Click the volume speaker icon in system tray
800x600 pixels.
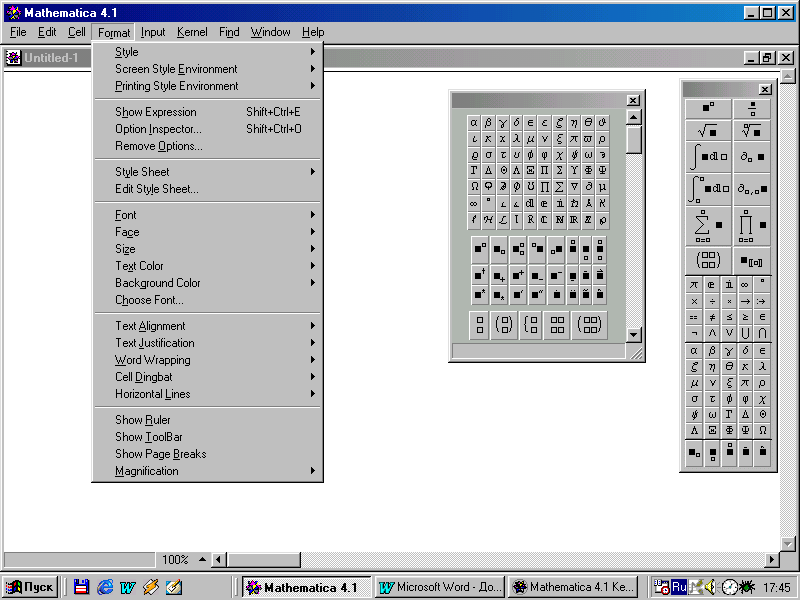click(x=710, y=587)
